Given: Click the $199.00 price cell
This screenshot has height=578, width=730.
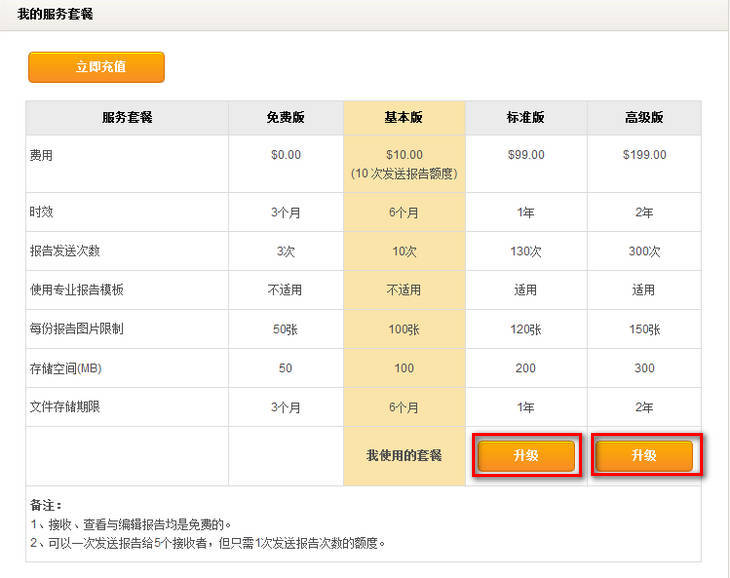Looking at the screenshot, I should click(644, 155).
